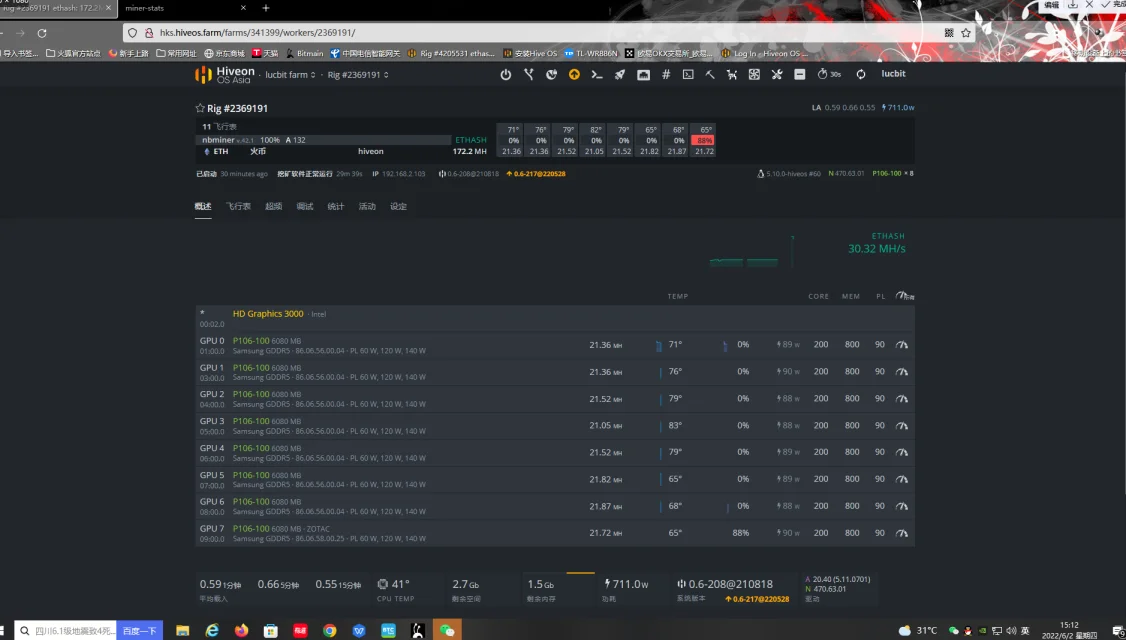Open File Explorer from the taskbar
The image size is (1126, 640).
point(182,631)
